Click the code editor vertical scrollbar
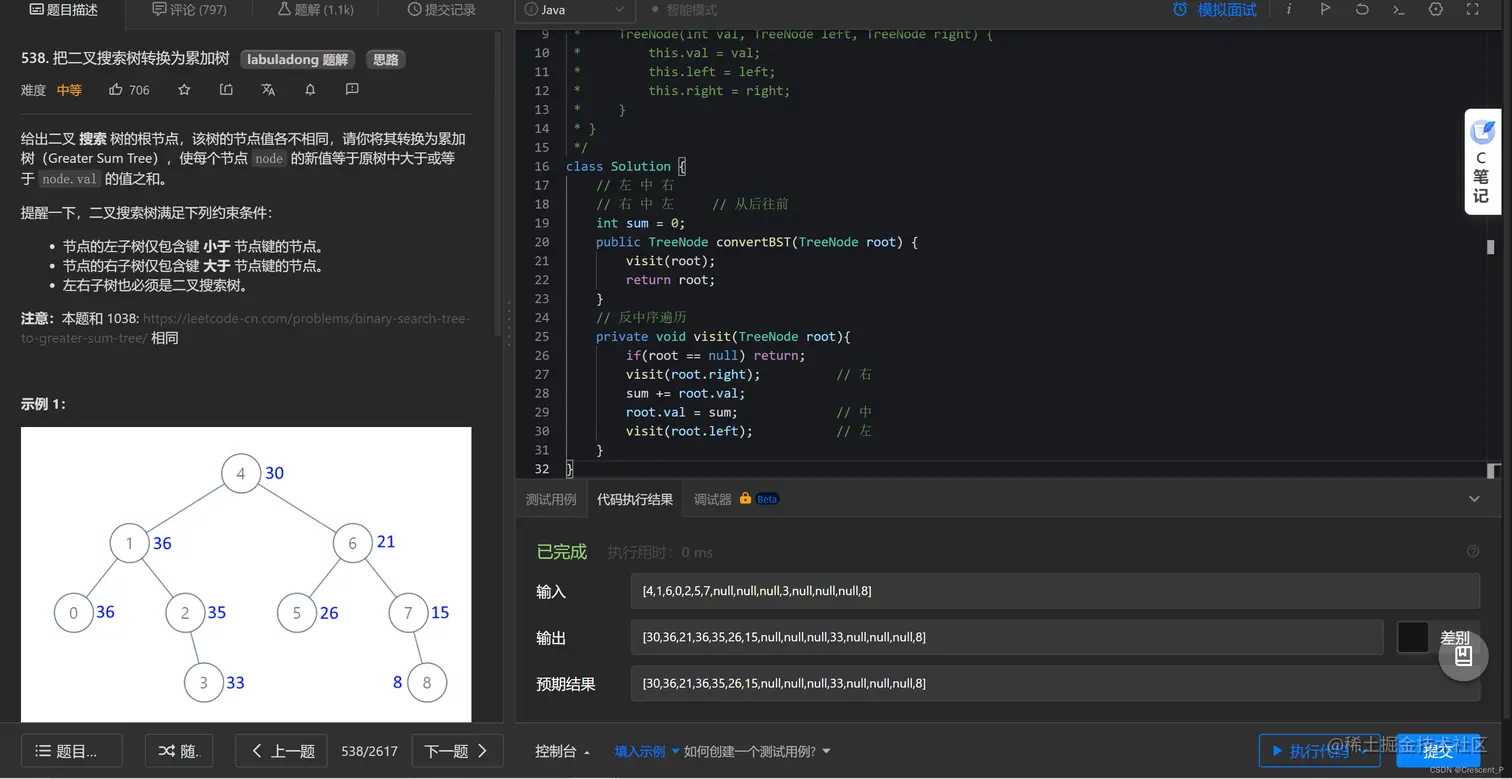The image size is (1512, 779). pyautogui.click(x=1491, y=246)
